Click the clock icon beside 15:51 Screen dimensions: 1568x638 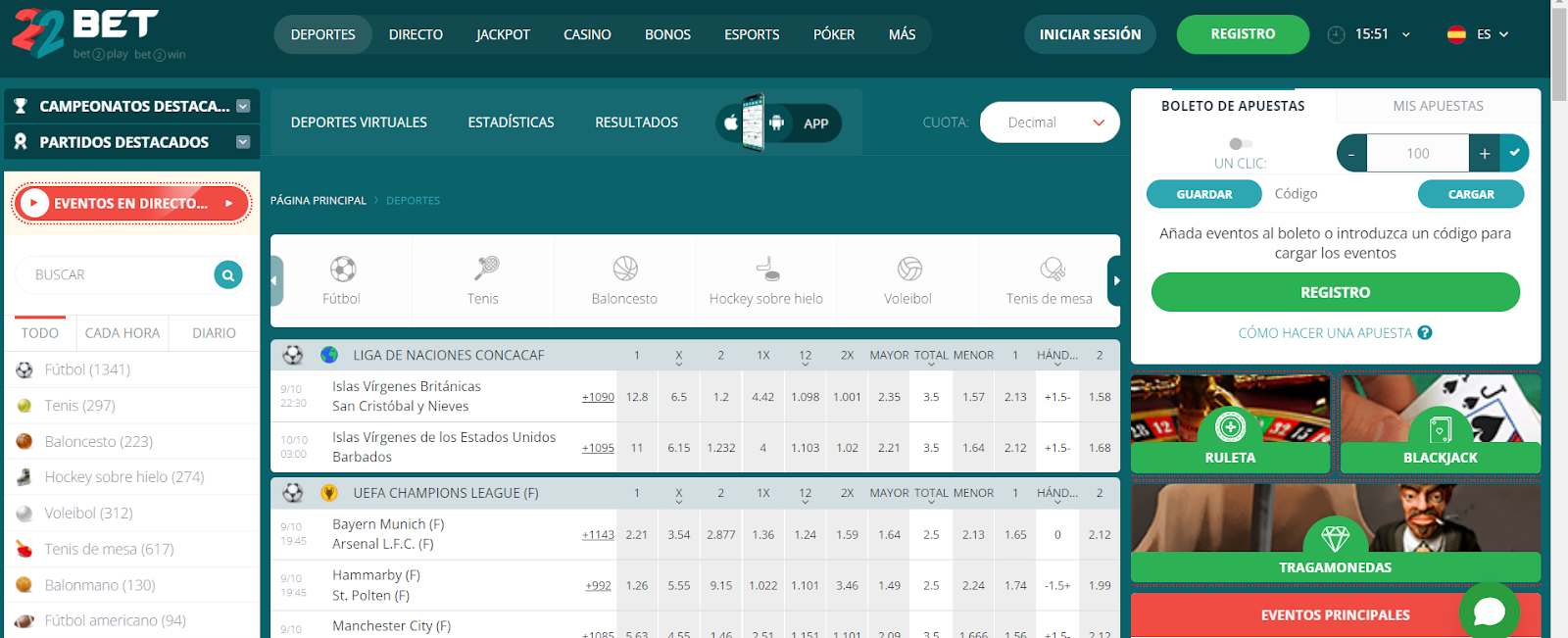tap(1336, 34)
